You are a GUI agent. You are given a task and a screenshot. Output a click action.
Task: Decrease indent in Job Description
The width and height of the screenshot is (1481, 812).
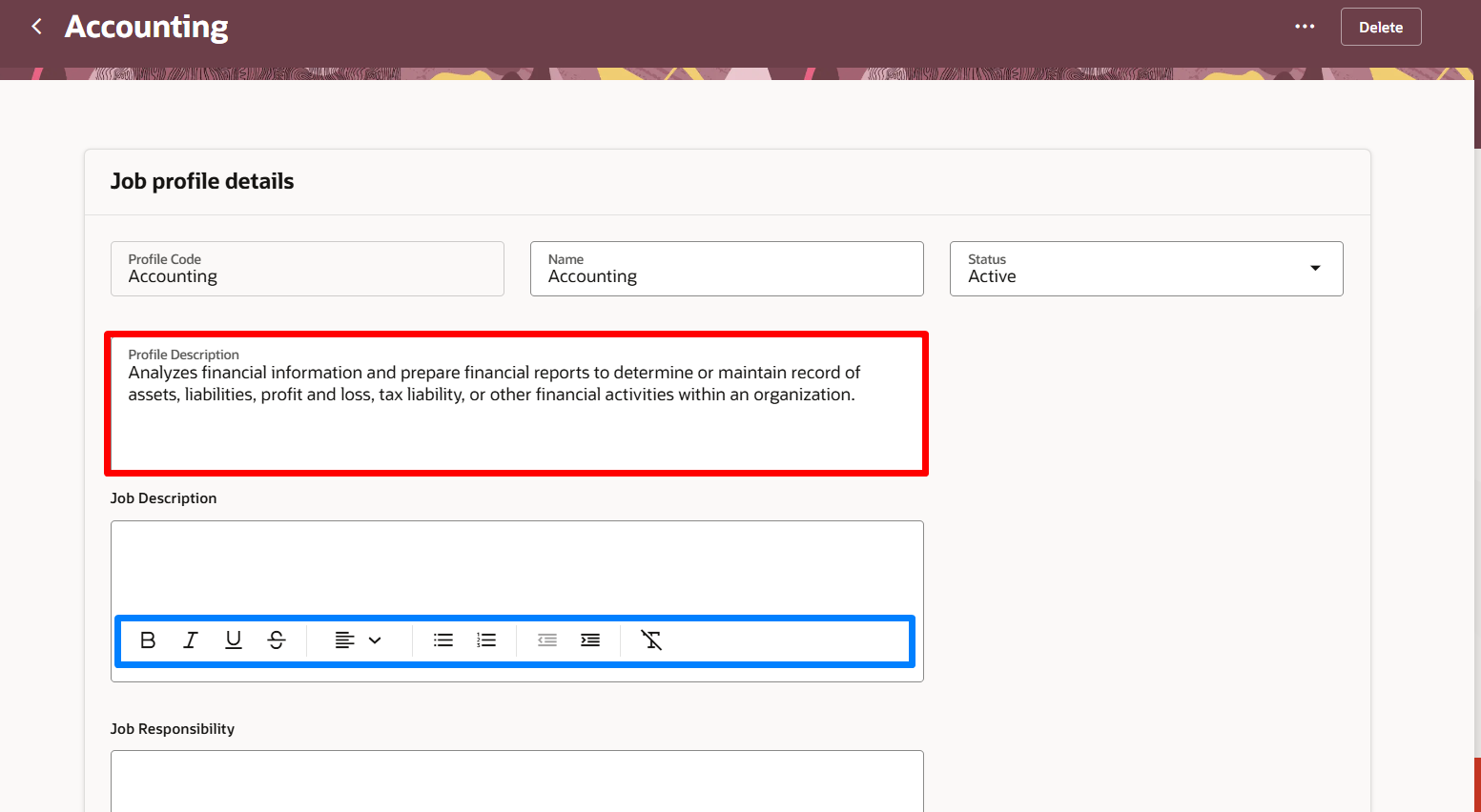point(547,640)
